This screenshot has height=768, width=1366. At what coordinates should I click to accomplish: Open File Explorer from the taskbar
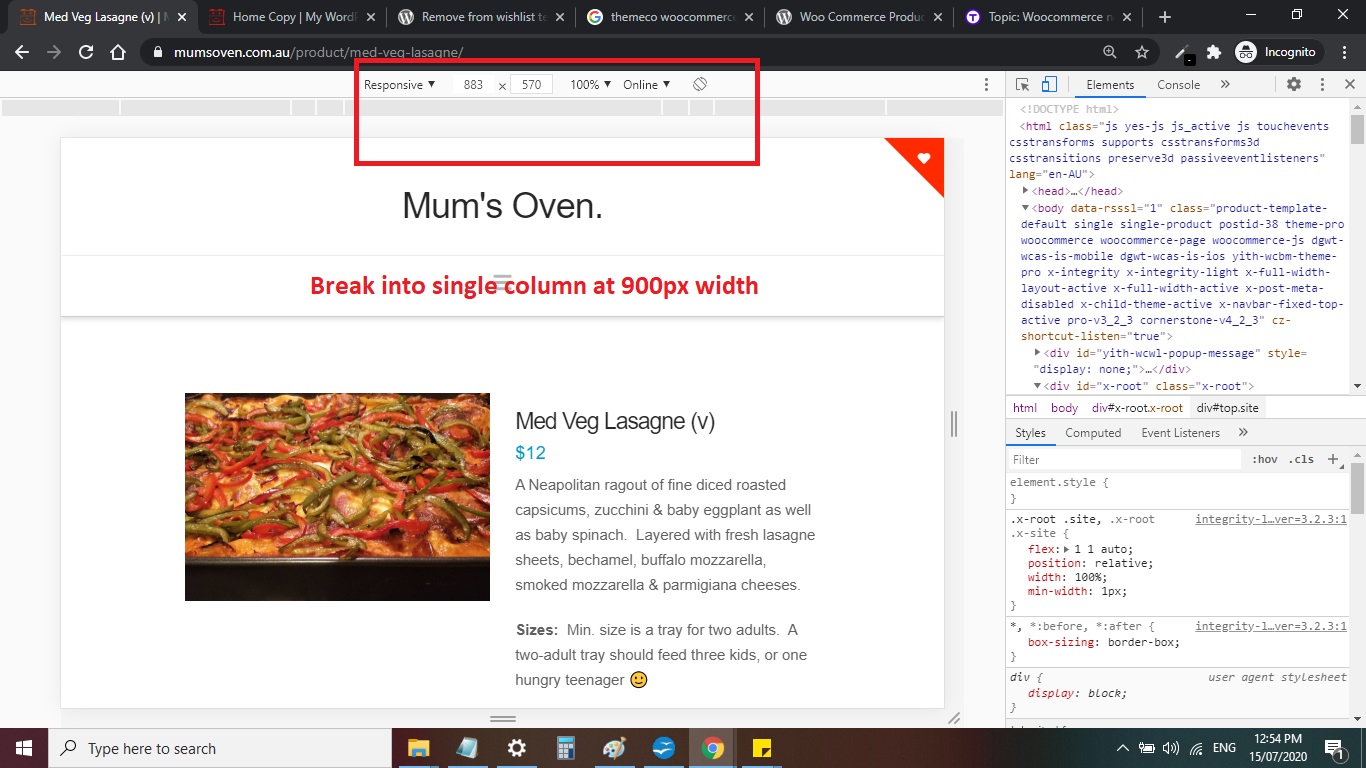[418, 748]
